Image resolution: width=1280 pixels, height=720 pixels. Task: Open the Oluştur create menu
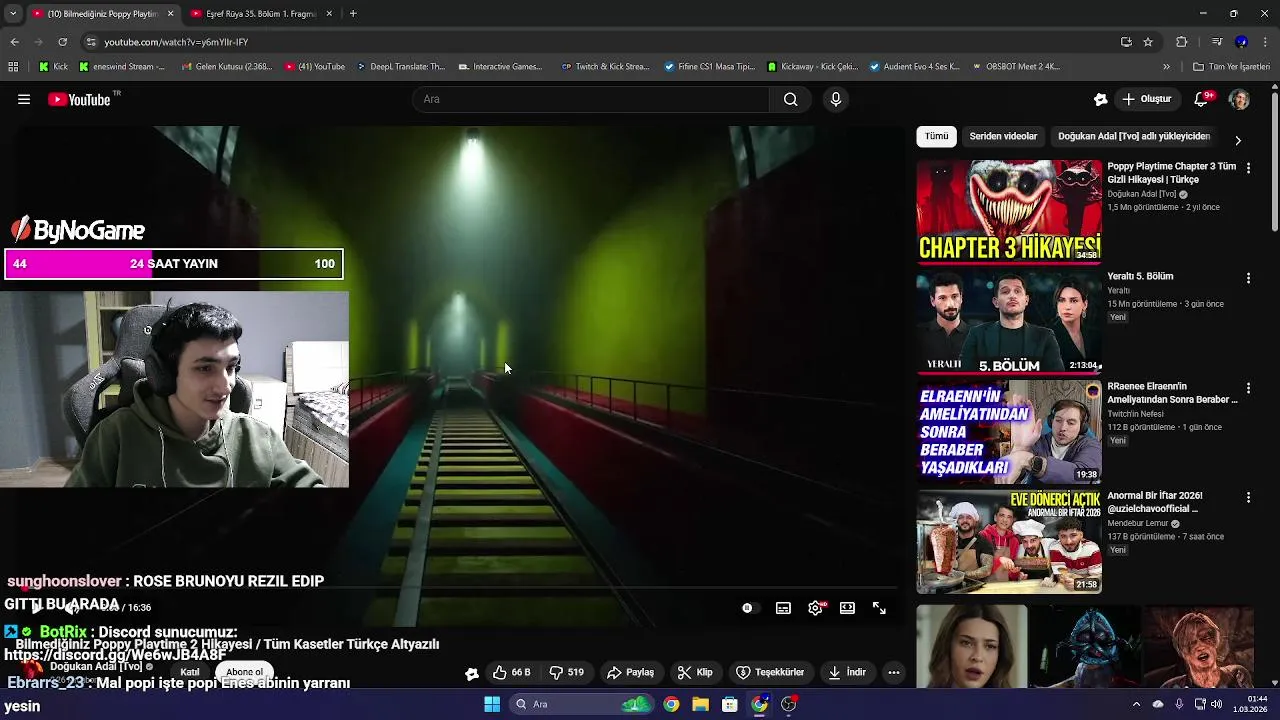click(x=1147, y=99)
